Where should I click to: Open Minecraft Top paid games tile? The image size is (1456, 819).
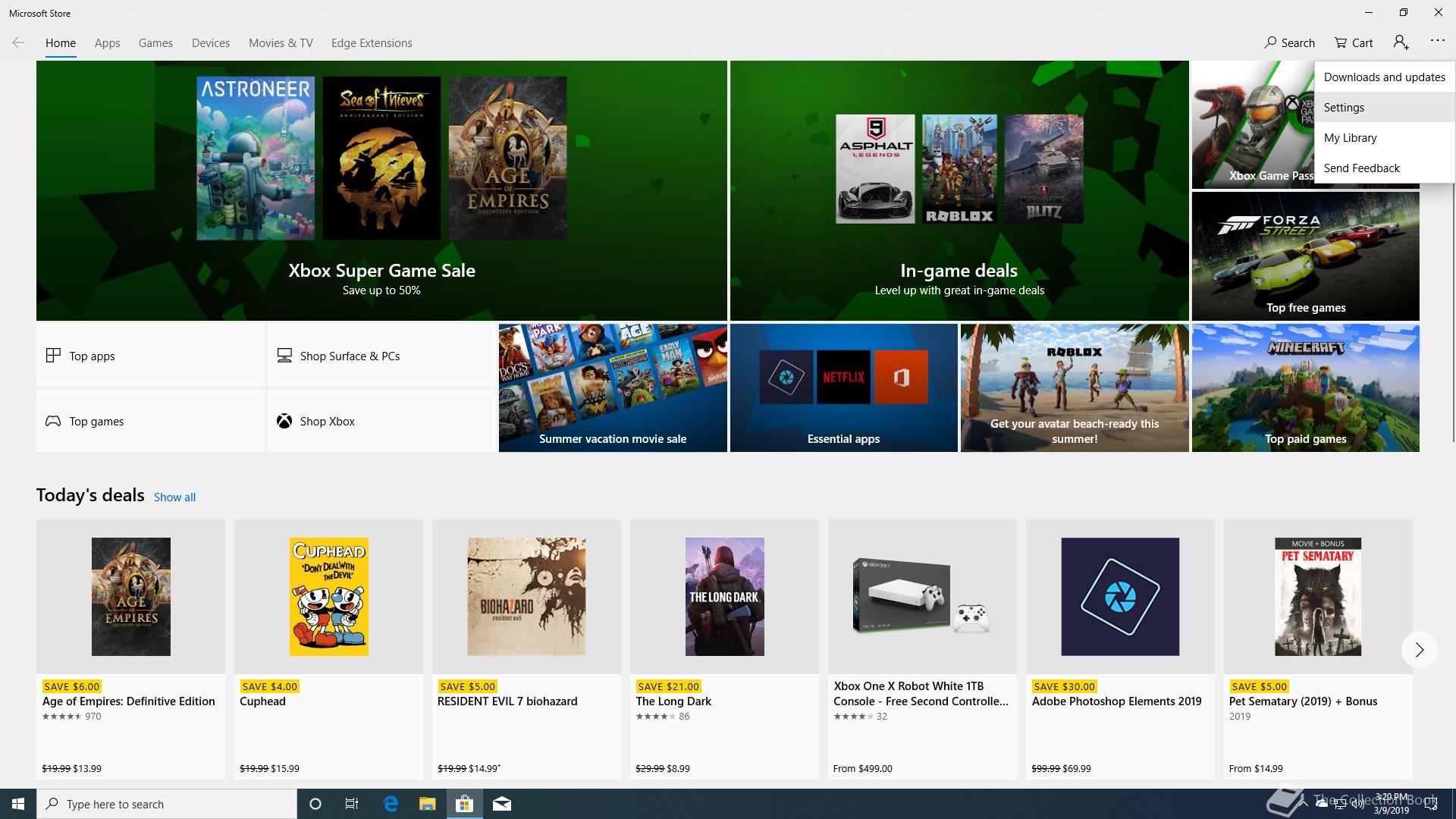point(1305,388)
